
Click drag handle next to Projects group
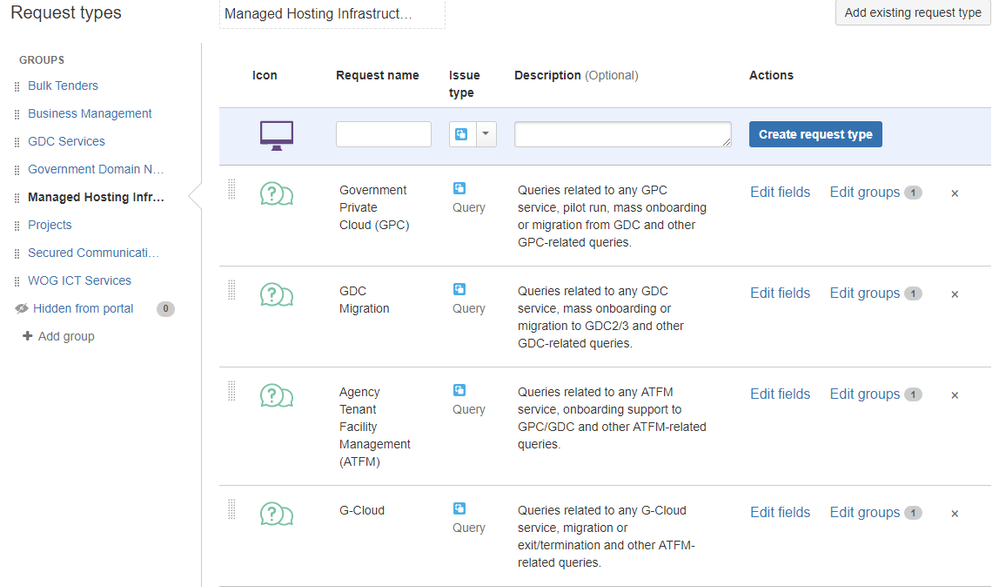(x=17, y=226)
